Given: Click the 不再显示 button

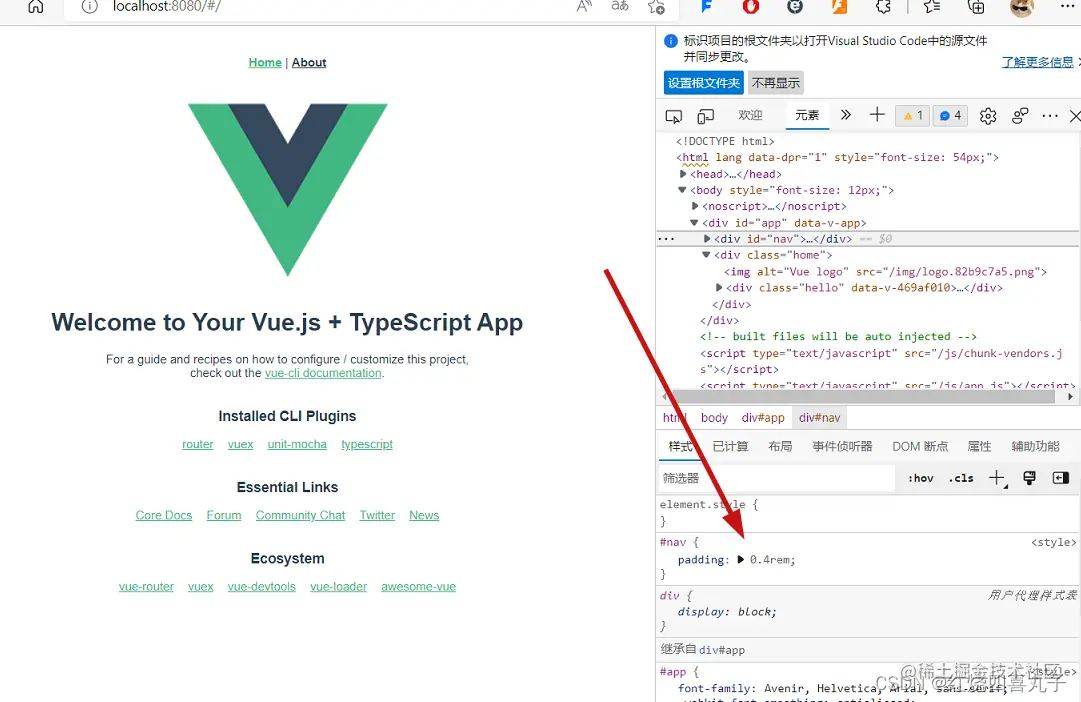Looking at the screenshot, I should (x=776, y=83).
